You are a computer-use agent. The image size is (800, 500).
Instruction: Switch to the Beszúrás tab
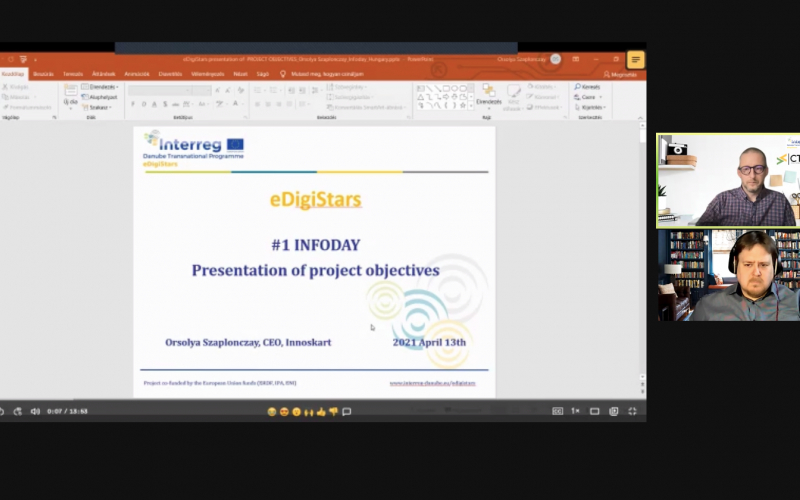pyautogui.click(x=43, y=74)
